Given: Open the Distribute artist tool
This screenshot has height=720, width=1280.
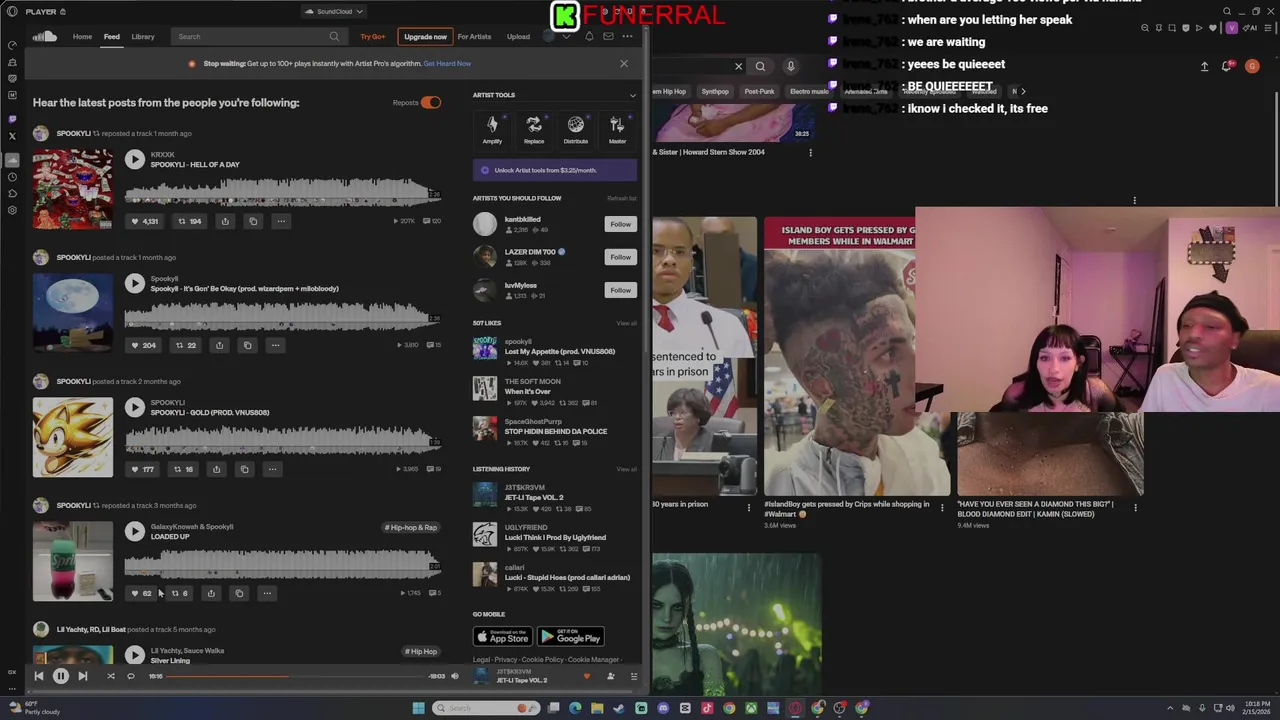Looking at the screenshot, I should point(576,129).
